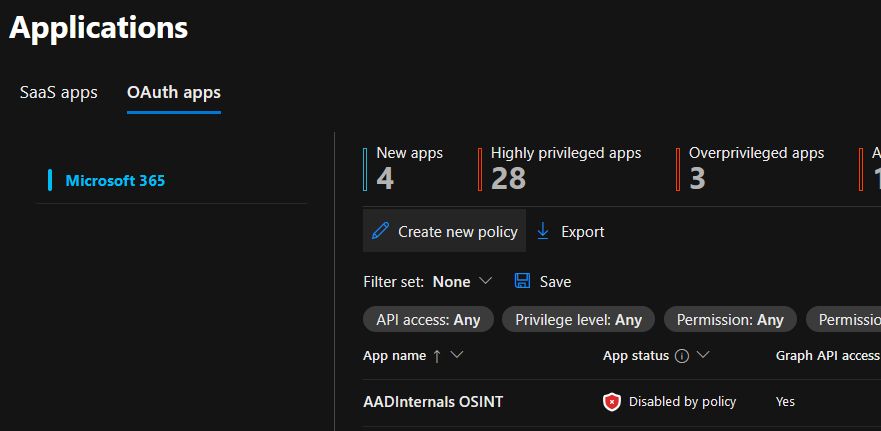Click the App status info icon

682,356
